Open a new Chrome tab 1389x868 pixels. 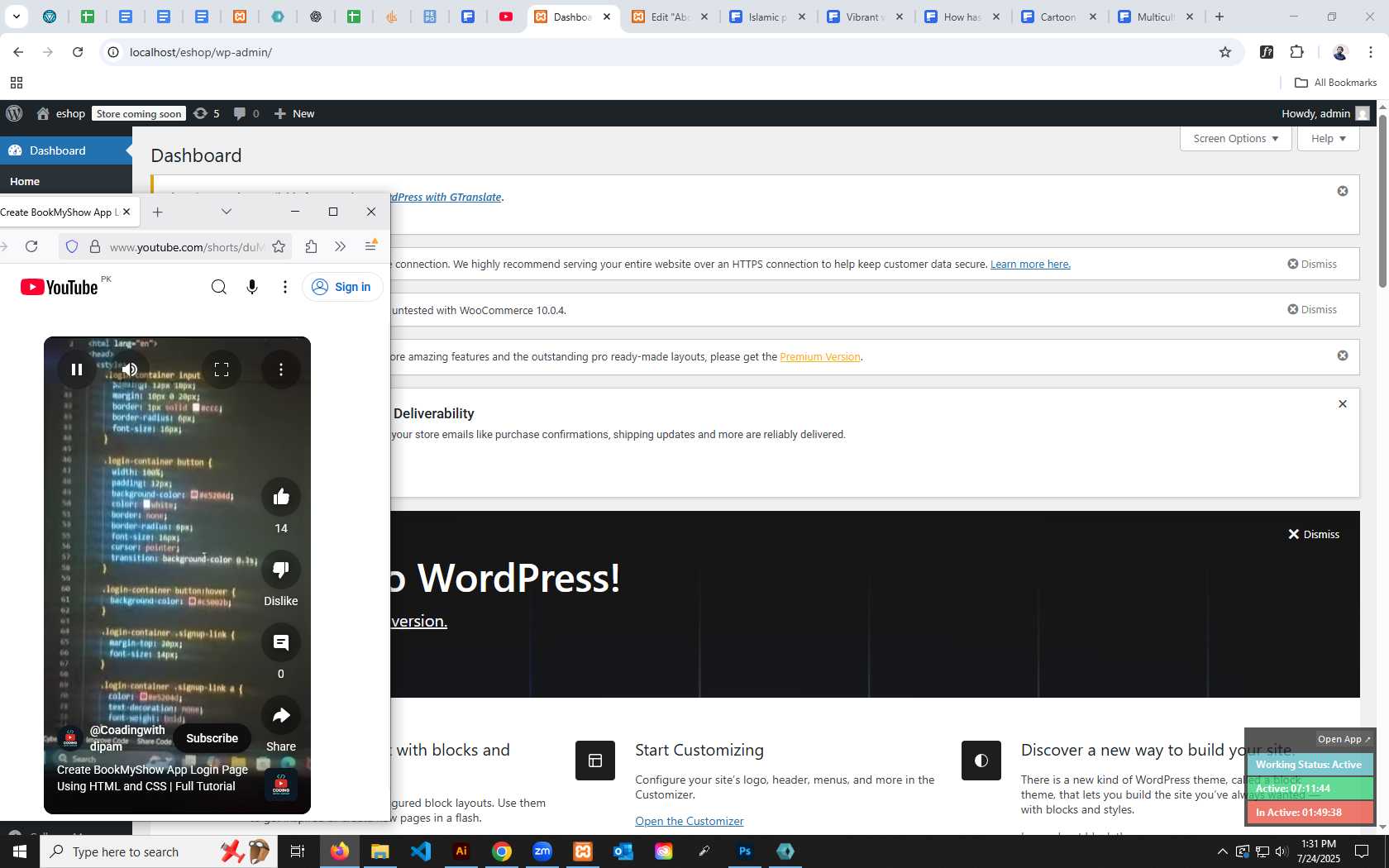coord(1220,17)
